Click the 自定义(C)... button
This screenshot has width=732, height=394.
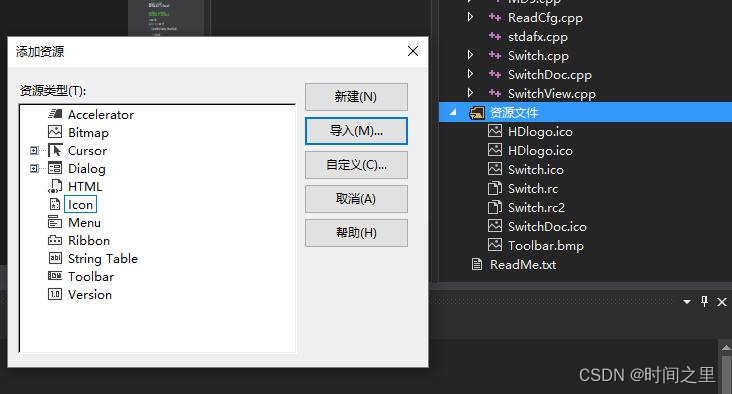point(356,165)
